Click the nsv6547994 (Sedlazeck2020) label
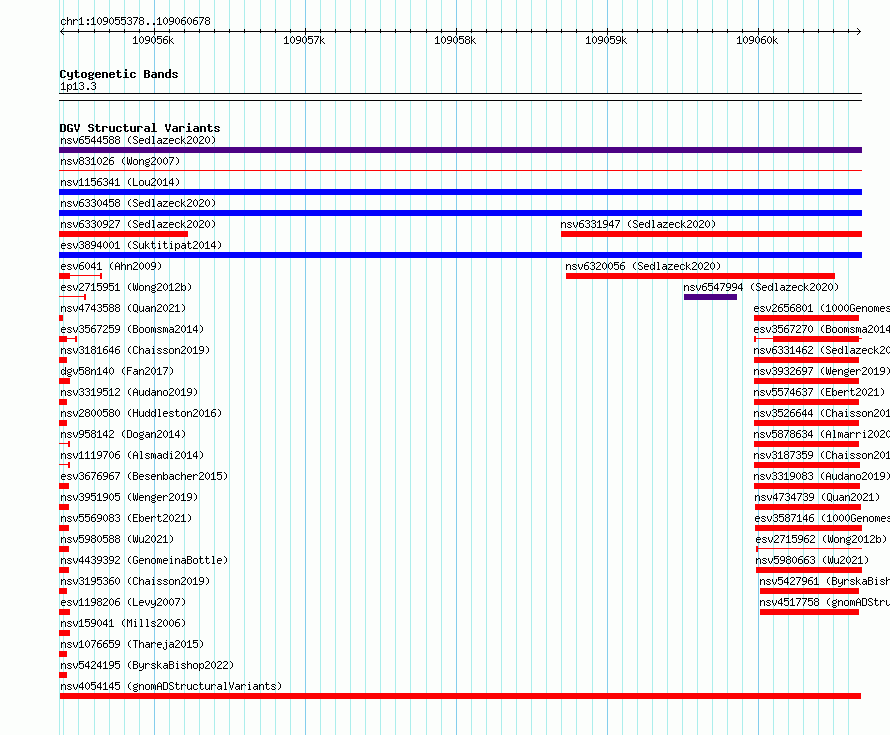This screenshot has width=890, height=735. (x=761, y=287)
